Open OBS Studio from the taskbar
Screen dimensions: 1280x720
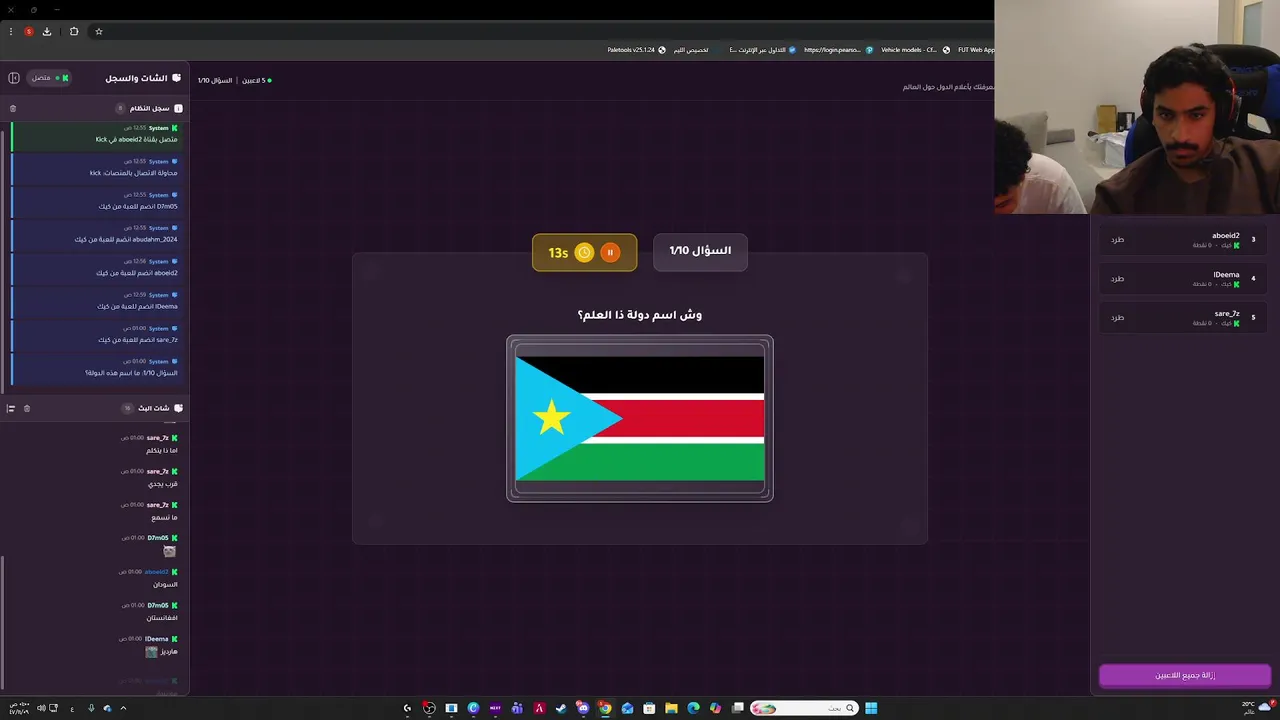429,708
